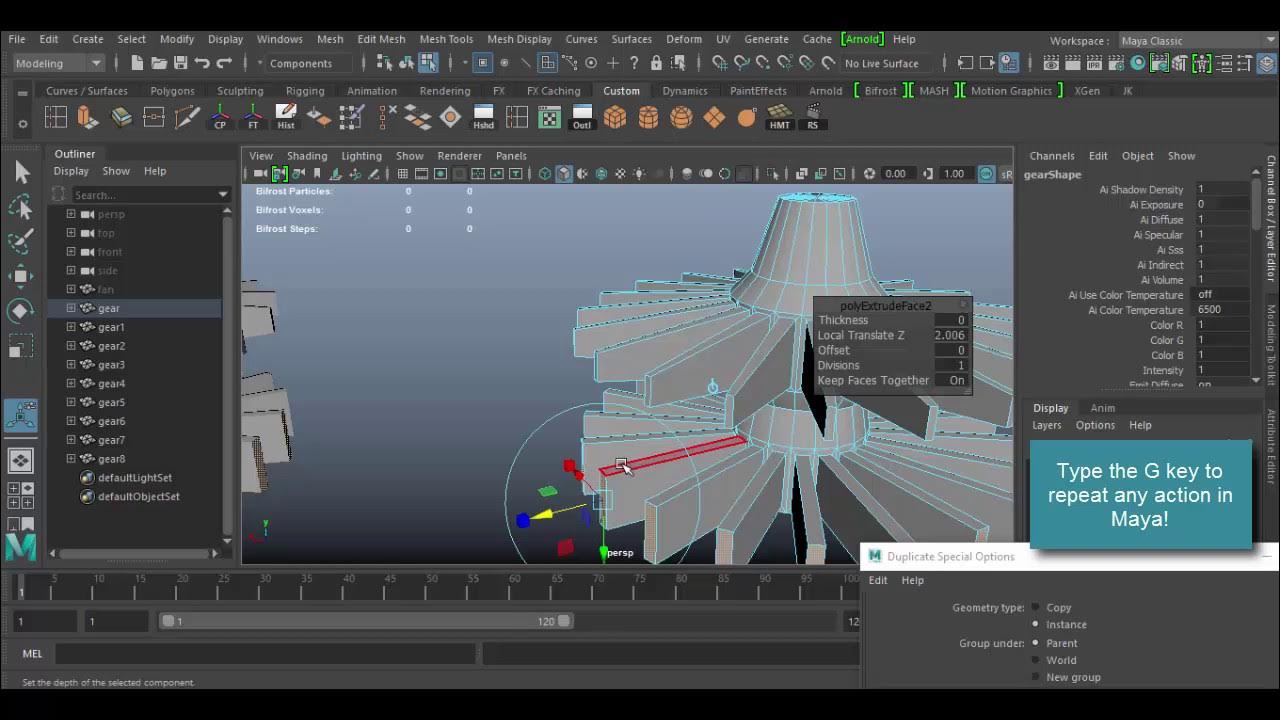The width and height of the screenshot is (1280, 720).
Task: Select the Copy geometry type radio button
Action: click(x=1036, y=607)
